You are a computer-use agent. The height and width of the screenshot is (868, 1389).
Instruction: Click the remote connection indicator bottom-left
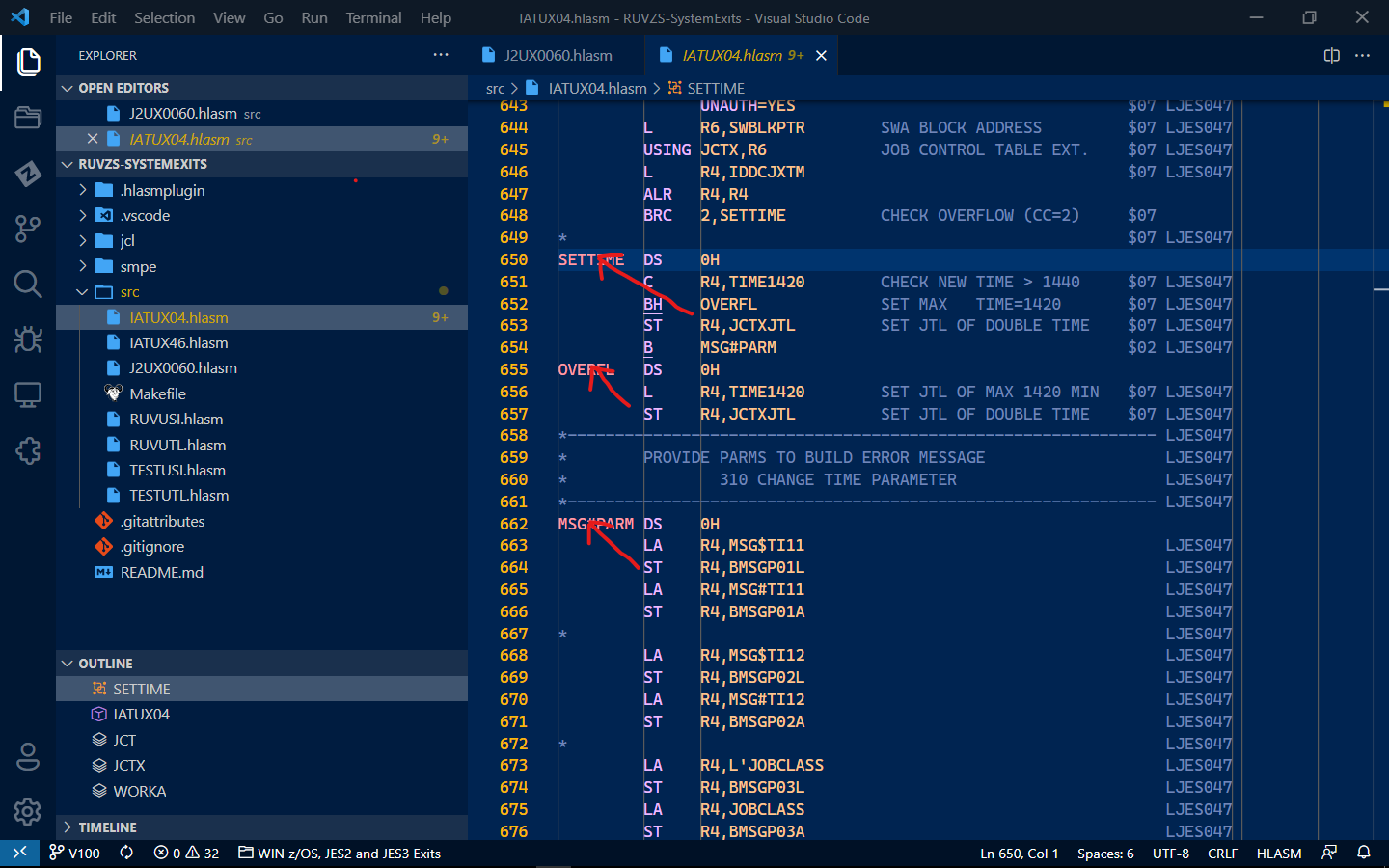coord(19,853)
